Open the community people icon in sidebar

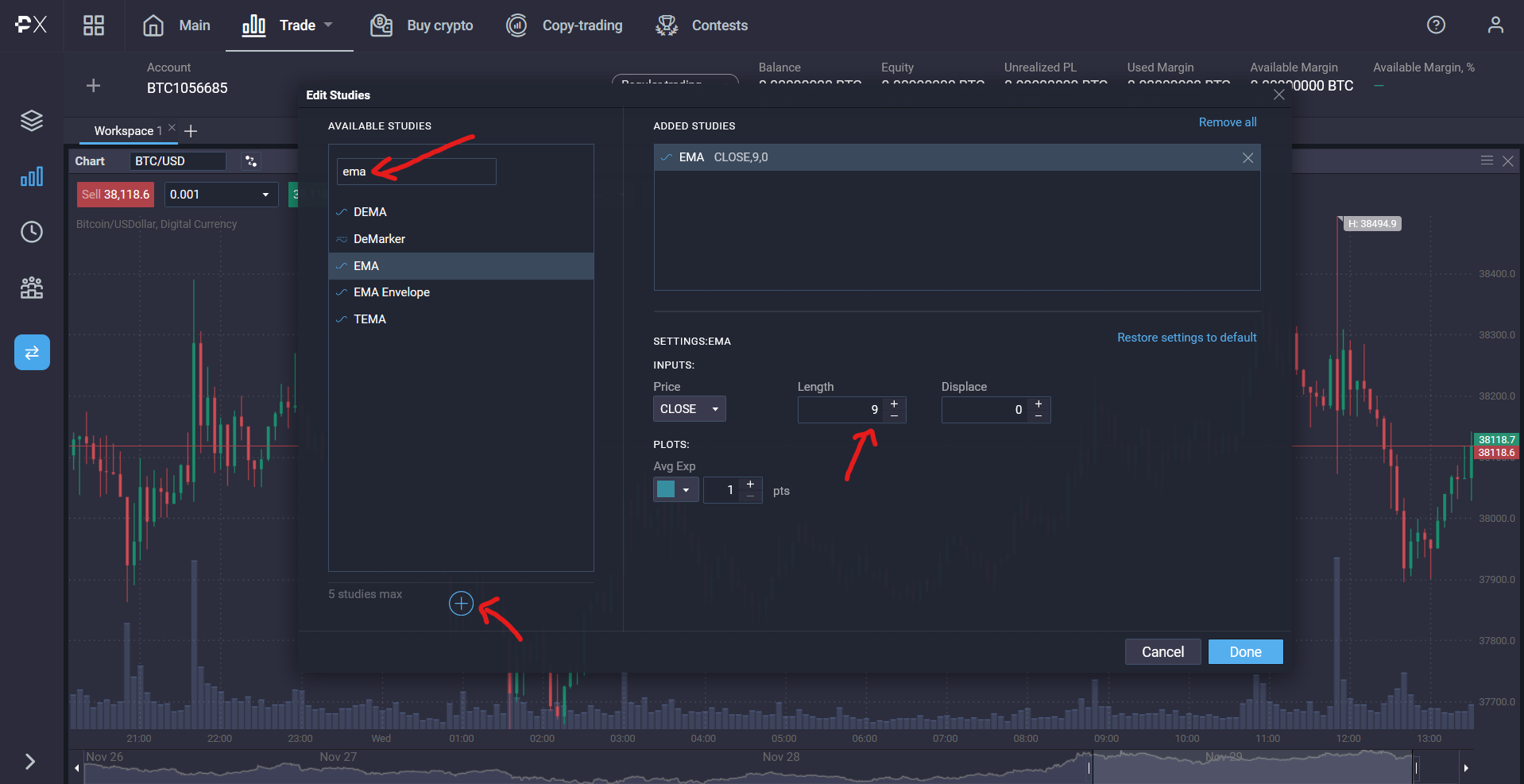click(32, 288)
